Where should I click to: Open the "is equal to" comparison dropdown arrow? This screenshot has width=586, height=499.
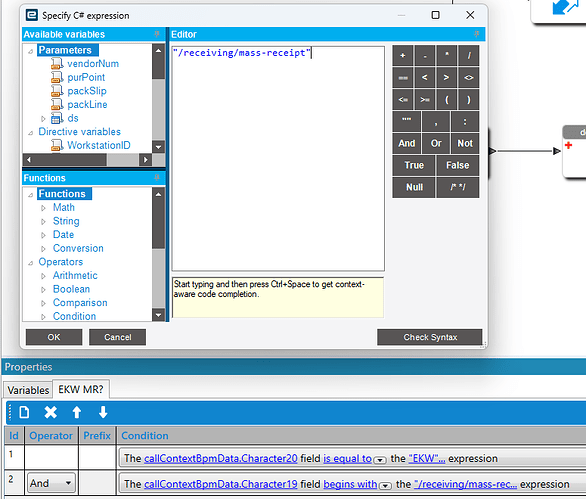coord(380,460)
